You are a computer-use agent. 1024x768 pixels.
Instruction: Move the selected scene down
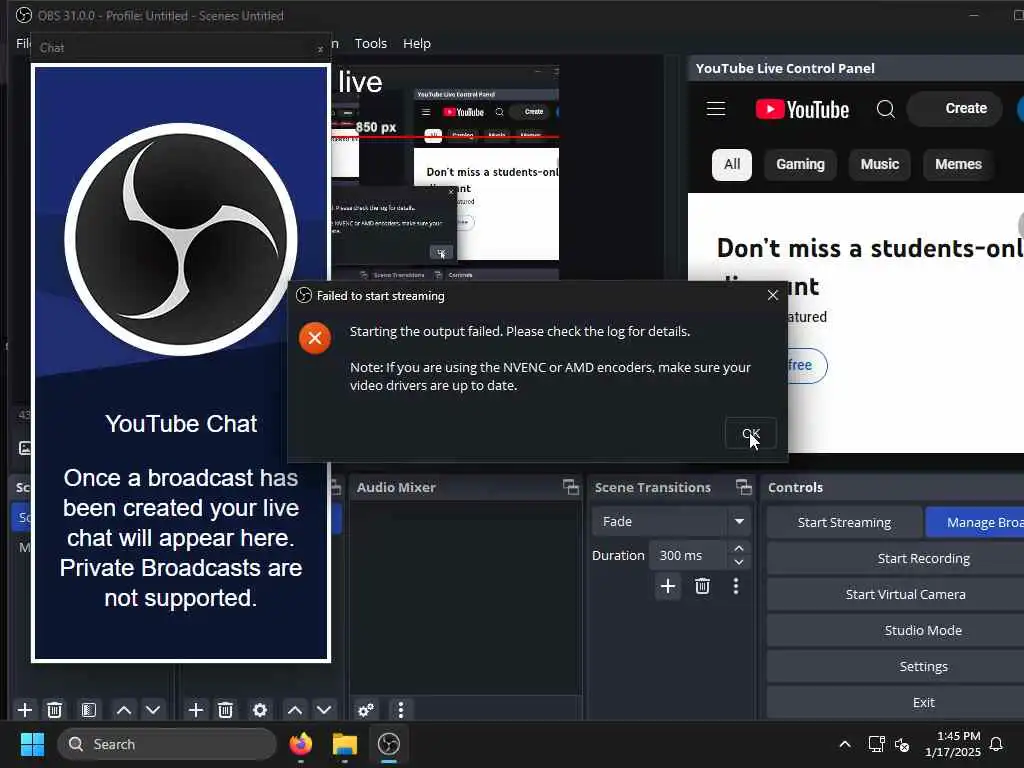(153, 710)
